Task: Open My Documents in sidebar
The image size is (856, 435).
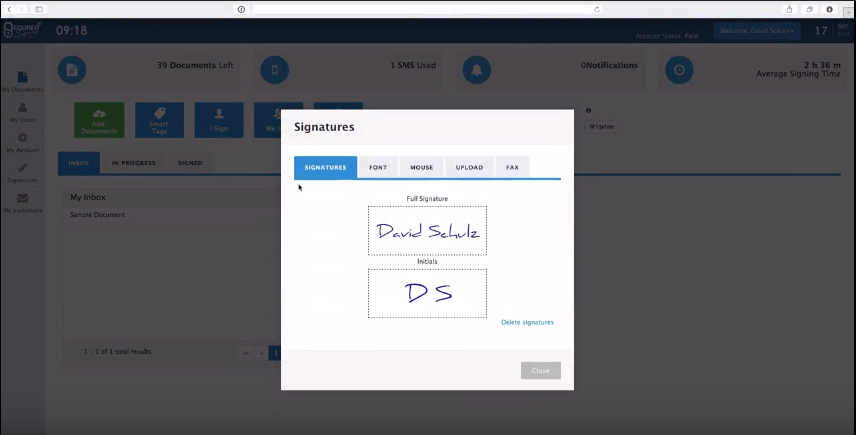Action: coord(22,77)
